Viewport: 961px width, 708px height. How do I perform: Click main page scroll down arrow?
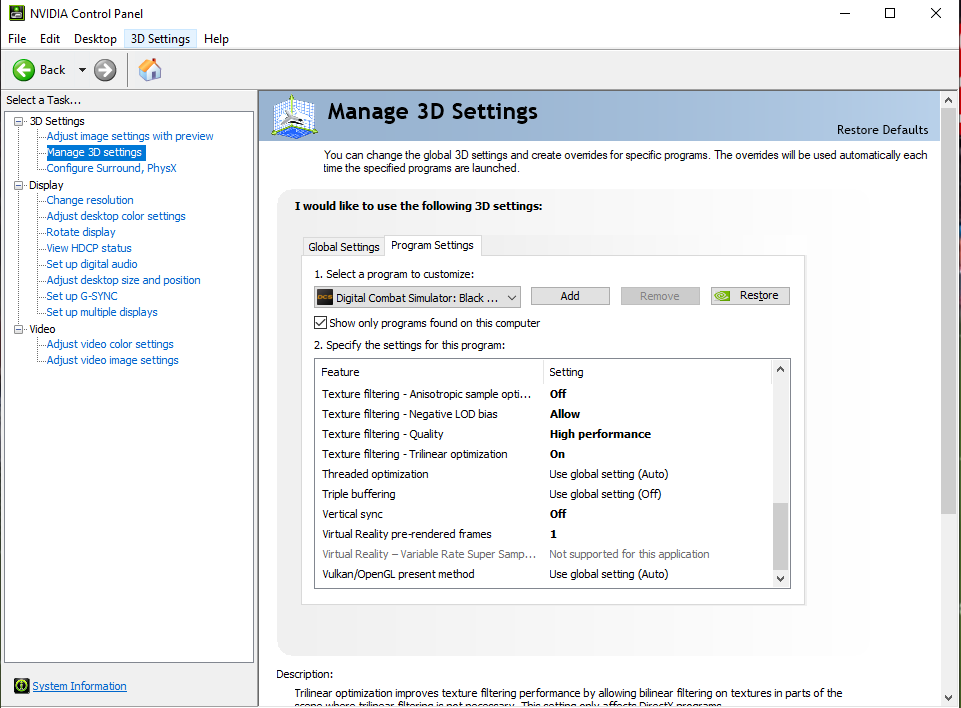(x=948, y=698)
